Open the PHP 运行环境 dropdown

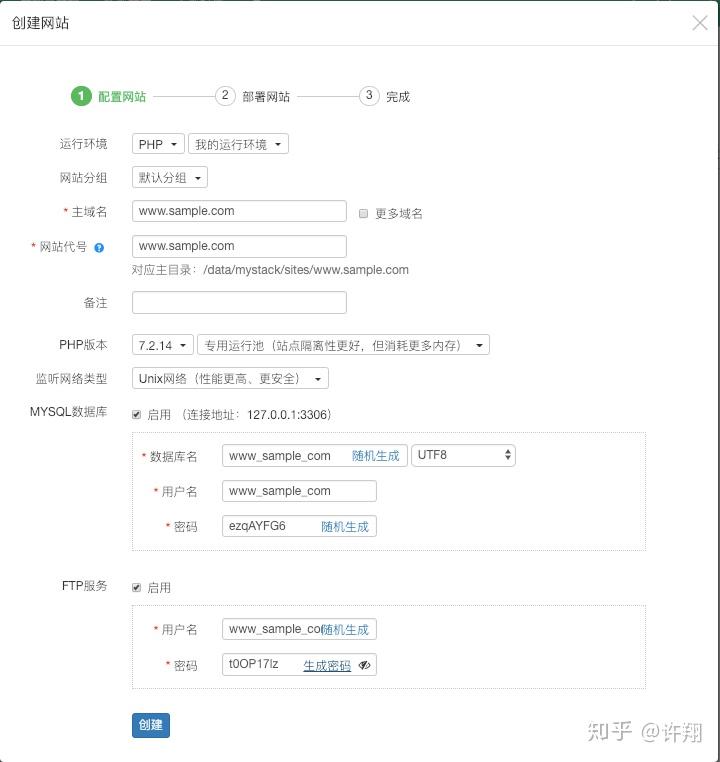coord(158,144)
